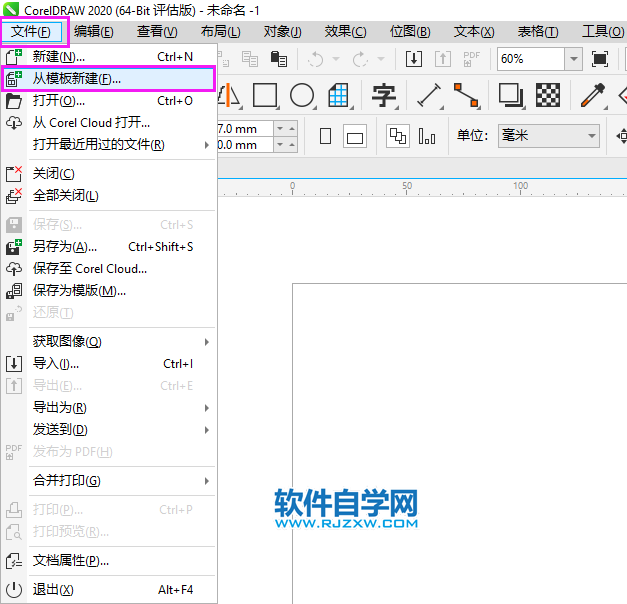Click the copy icon in the toolbar
627x604 pixels.
click(250, 59)
